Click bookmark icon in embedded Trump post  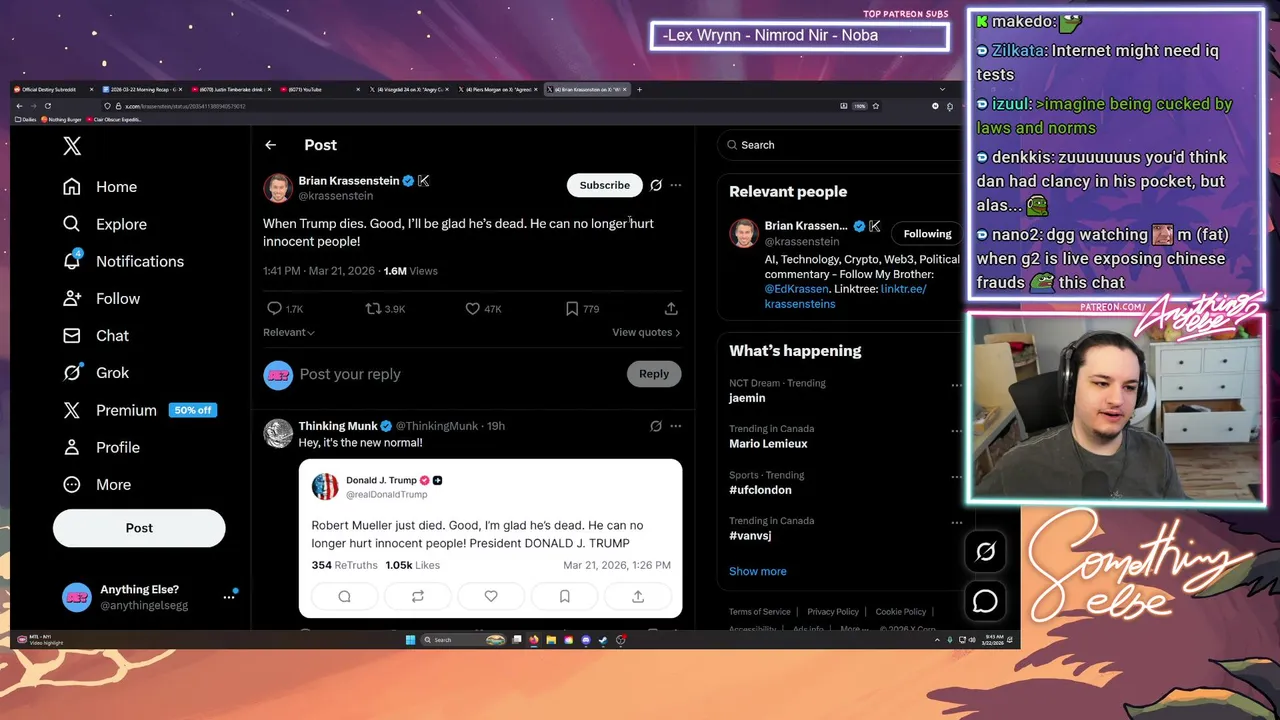click(564, 596)
